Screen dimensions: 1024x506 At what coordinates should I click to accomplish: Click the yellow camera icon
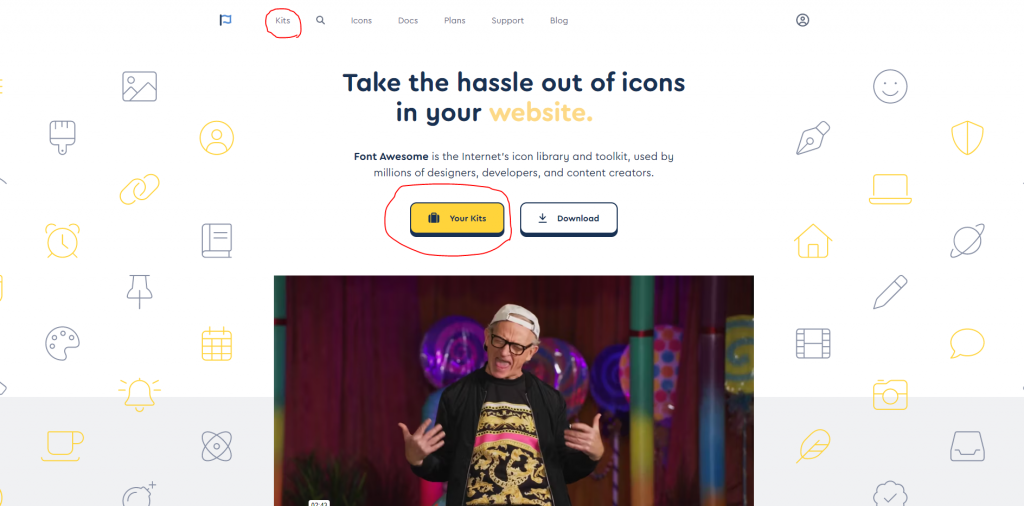[890, 394]
